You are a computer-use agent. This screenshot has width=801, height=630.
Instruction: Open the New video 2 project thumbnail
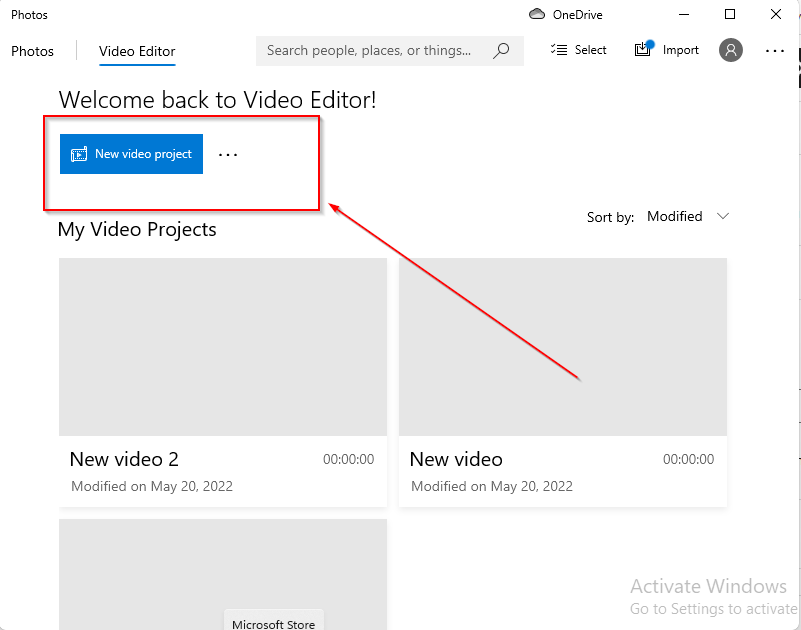point(222,347)
